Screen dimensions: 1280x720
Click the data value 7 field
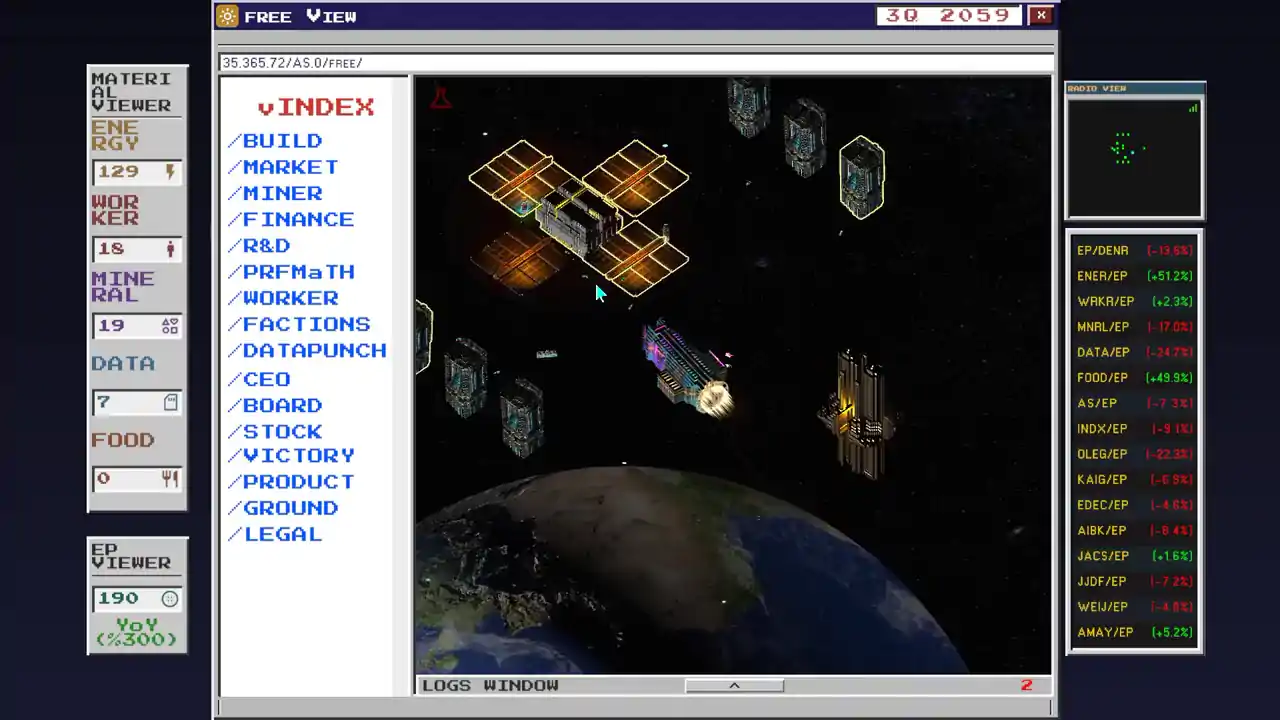click(137, 402)
